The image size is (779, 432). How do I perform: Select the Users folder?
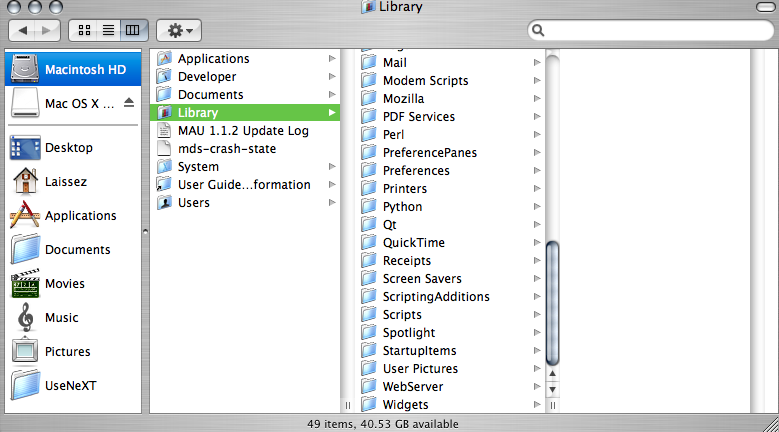[245, 203]
